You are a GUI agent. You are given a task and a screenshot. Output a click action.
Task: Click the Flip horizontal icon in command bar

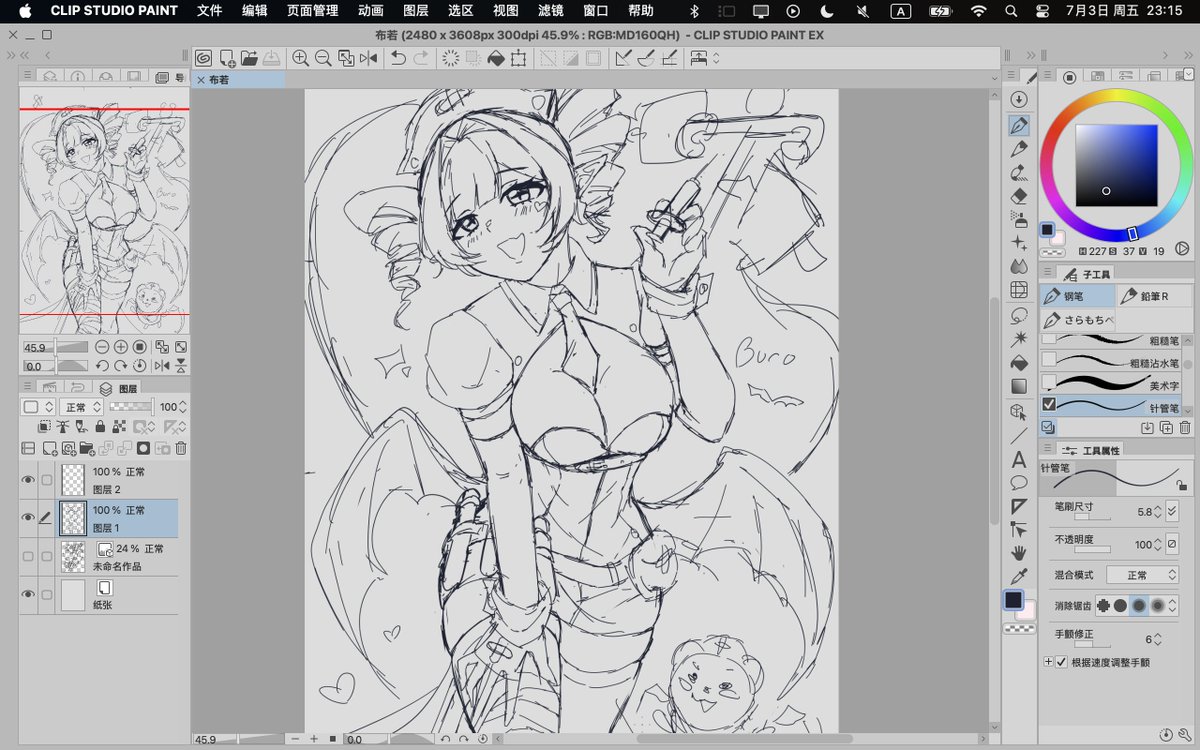[369, 59]
